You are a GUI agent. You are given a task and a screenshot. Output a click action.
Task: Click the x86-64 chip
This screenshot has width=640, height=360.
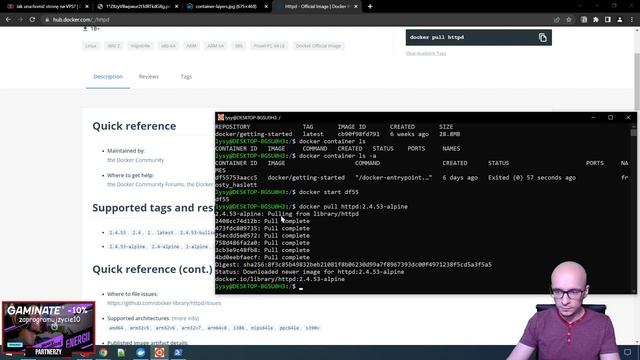pyautogui.click(x=168, y=46)
